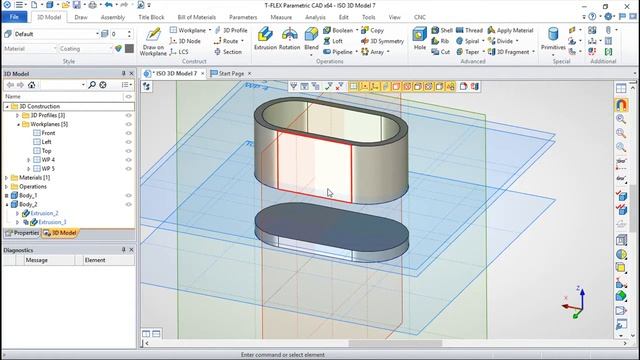Open the Pipeline dropdown arrow
The width and height of the screenshot is (640, 360).
(356, 52)
